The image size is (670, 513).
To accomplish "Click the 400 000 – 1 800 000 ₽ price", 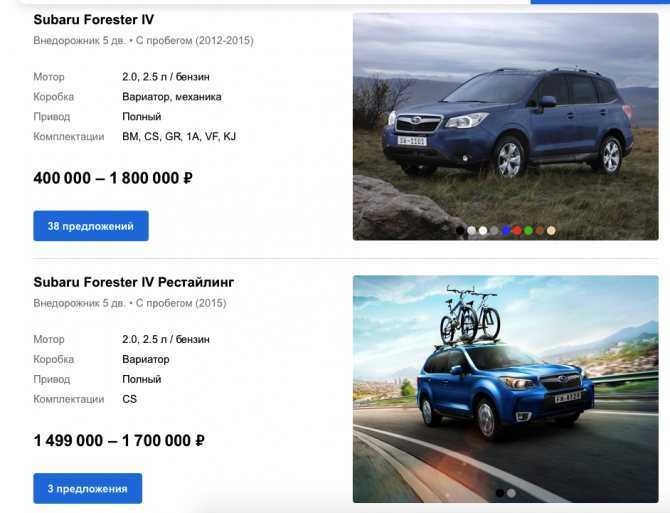I will tap(113, 178).
